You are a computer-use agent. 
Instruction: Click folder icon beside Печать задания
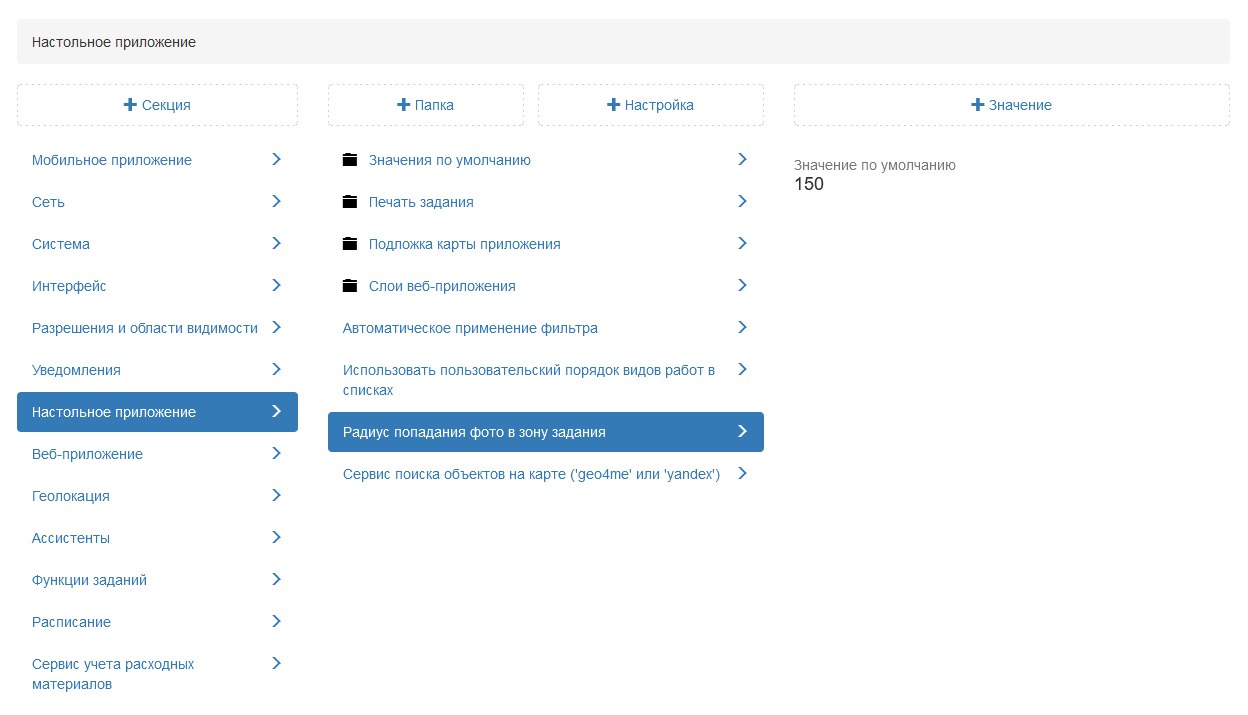click(x=350, y=202)
